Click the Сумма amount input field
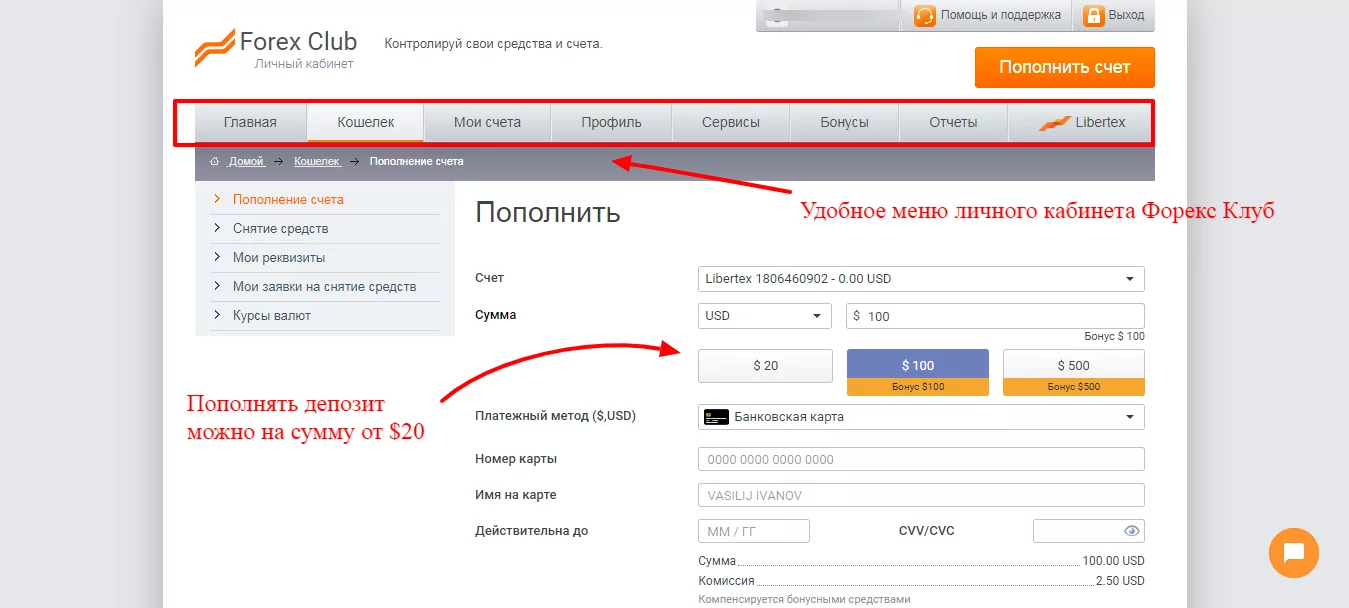The image size is (1349, 608). (995, 316)
